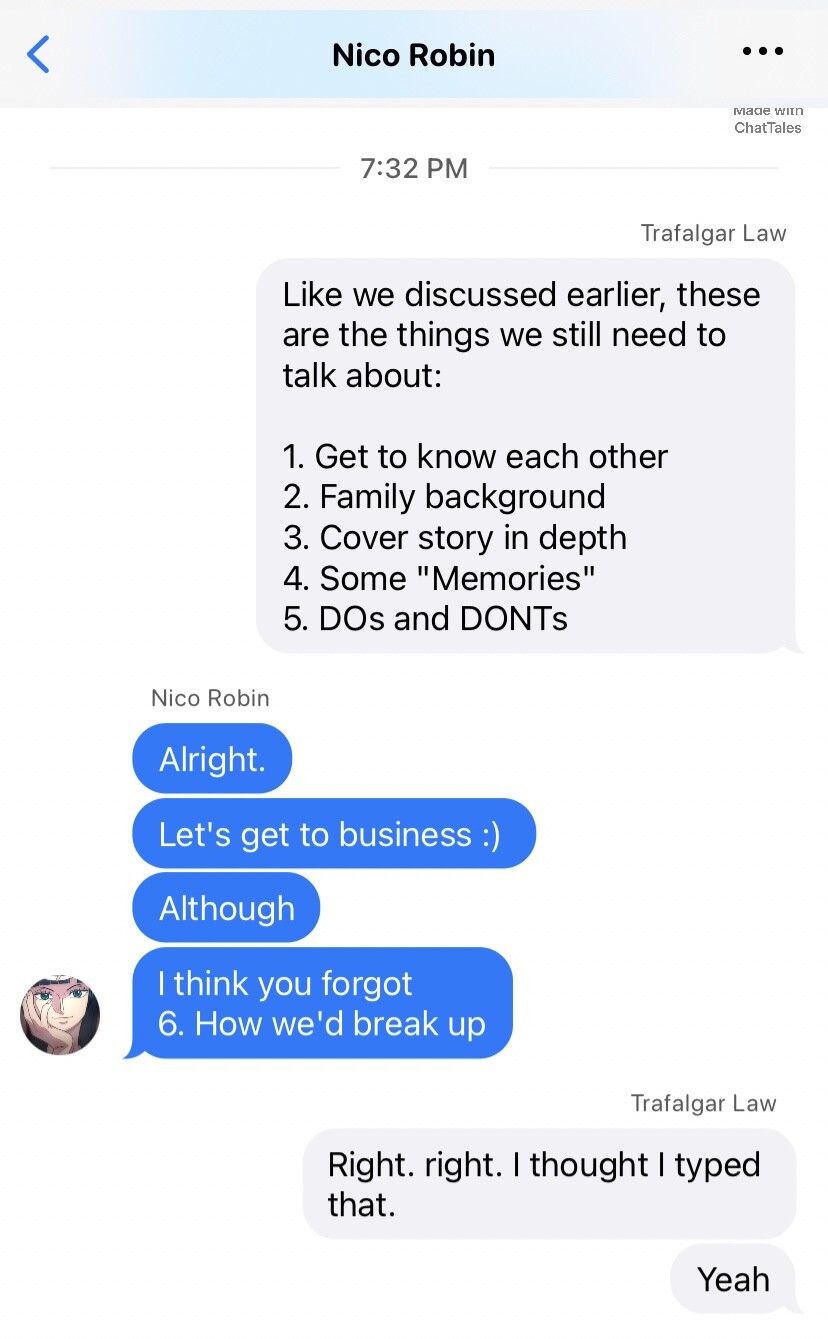The height and width of the screenshot is (1339, 828).
Task: Select the numbered list message from Trafalgar Law
Action: [526, 456]
